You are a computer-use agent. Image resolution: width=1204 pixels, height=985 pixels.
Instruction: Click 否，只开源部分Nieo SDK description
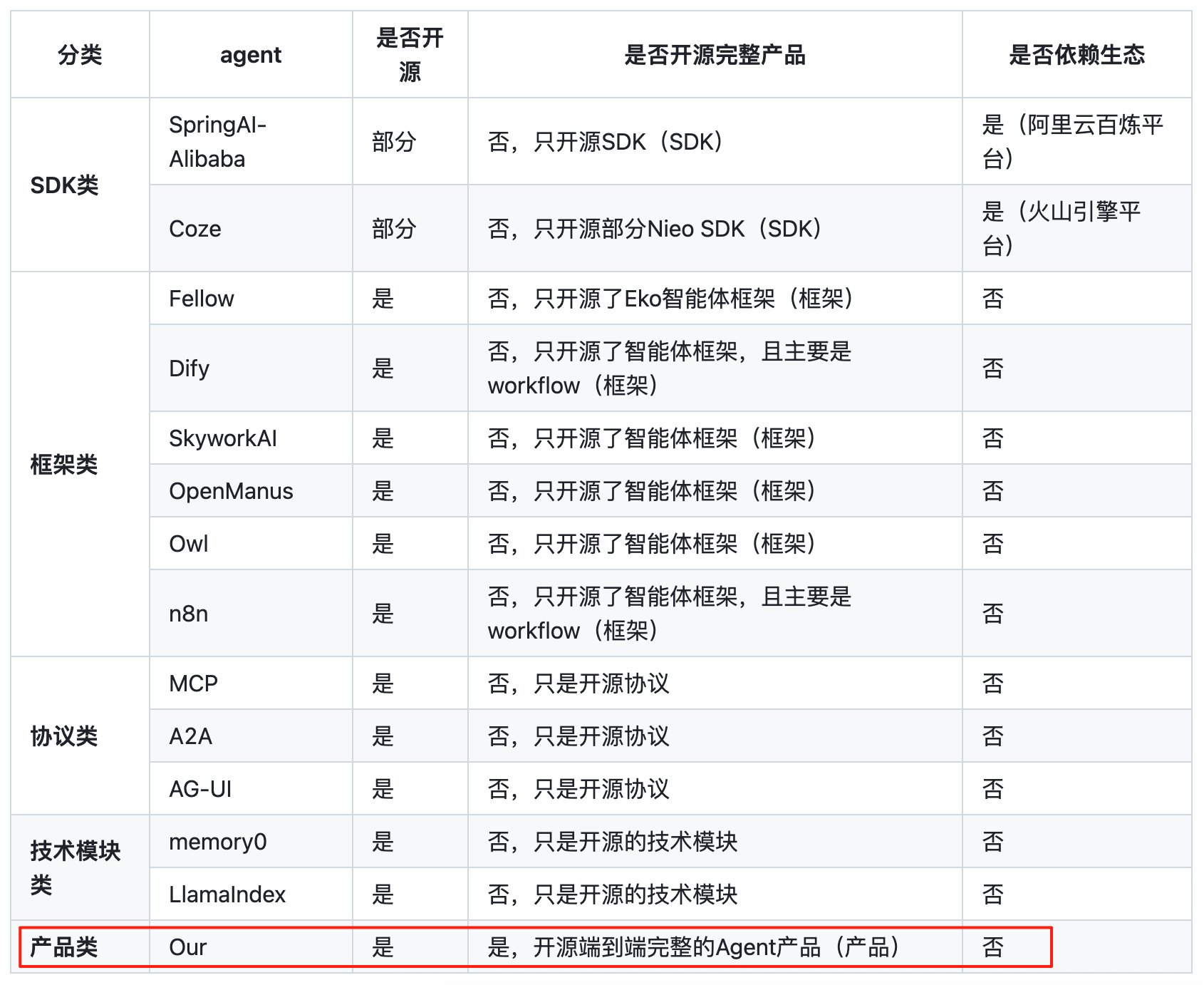click(656, 229)
